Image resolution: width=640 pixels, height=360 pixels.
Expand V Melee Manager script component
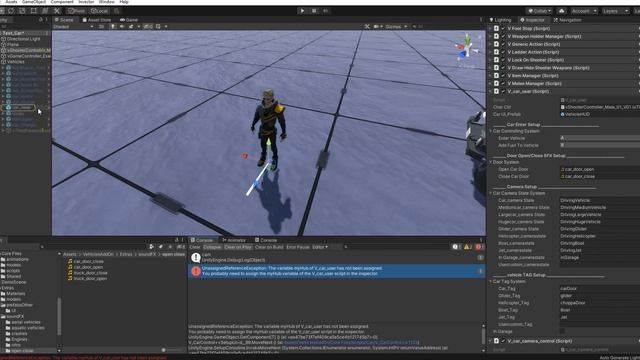pos(490,84)
